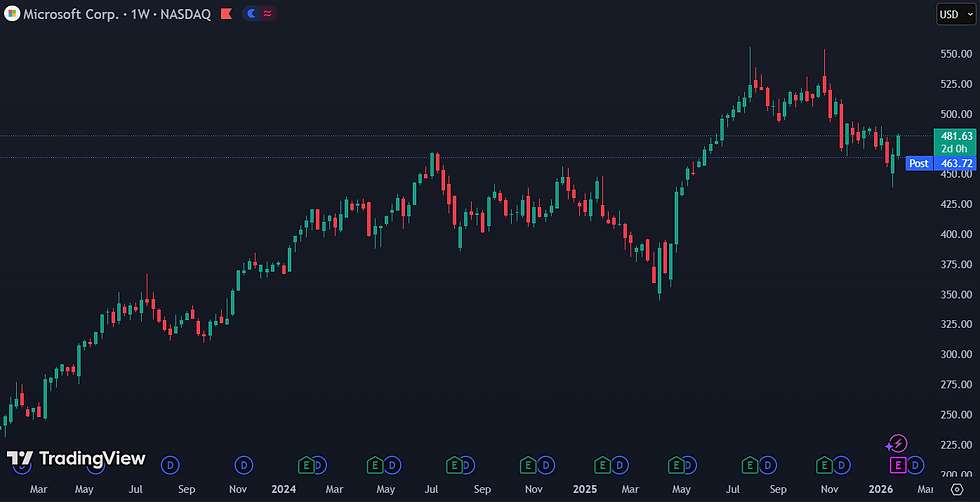Click the 2025 year label on time axis

click(x=584, y=489)
